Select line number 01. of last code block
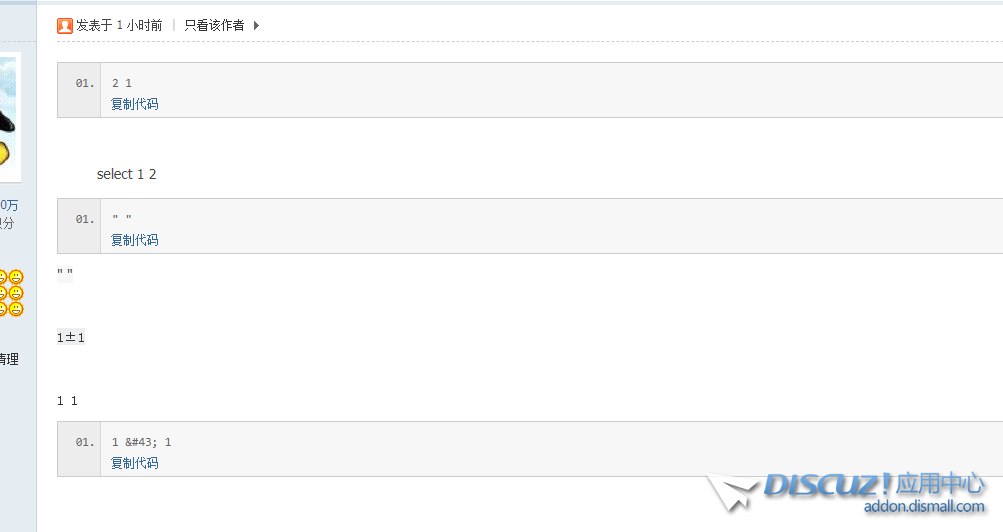Screen dimensions: 1003x532 pos(84,442)
